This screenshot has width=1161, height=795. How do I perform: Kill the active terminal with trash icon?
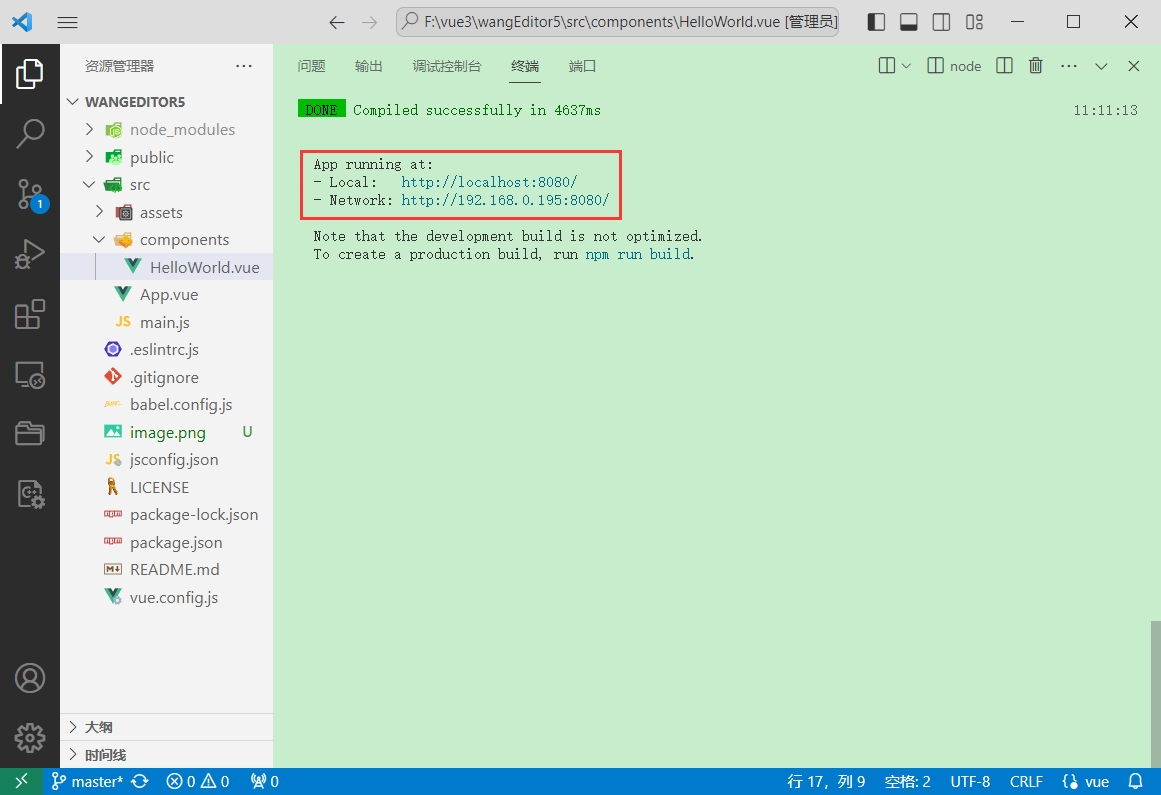[x=1035, y=65]
